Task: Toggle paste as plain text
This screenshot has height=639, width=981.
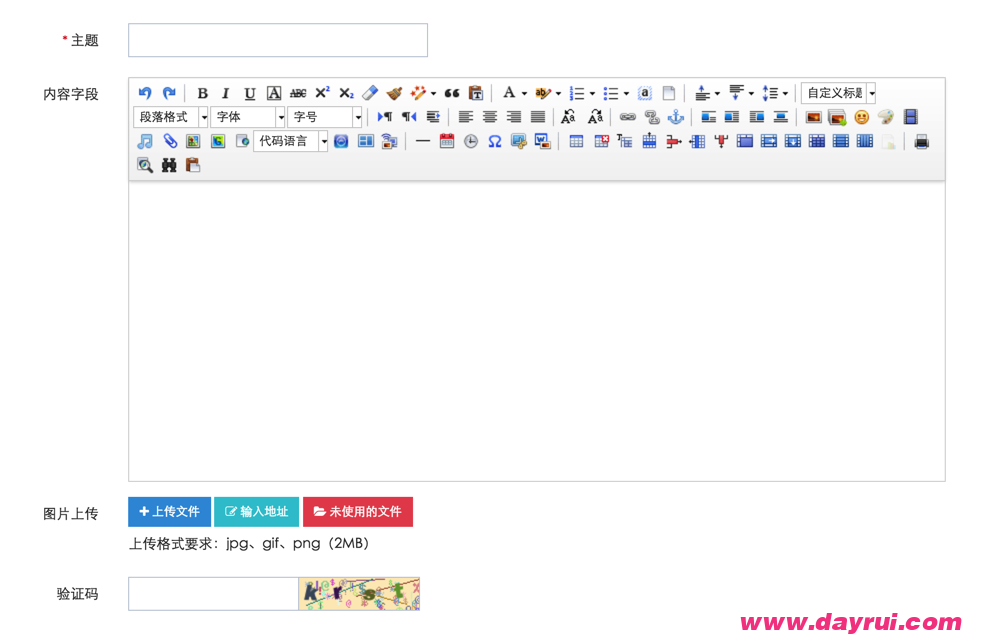Action: 476,93
